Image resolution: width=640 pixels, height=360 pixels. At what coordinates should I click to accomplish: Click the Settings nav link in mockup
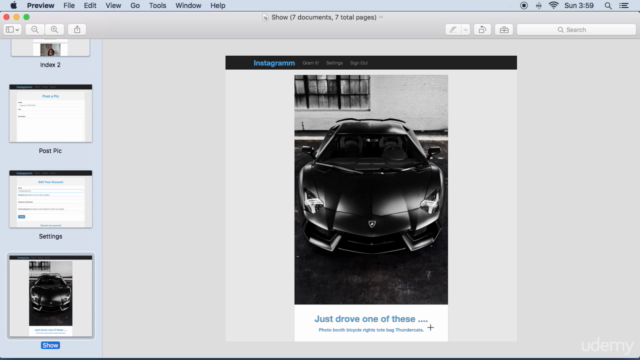pos(334,63)
